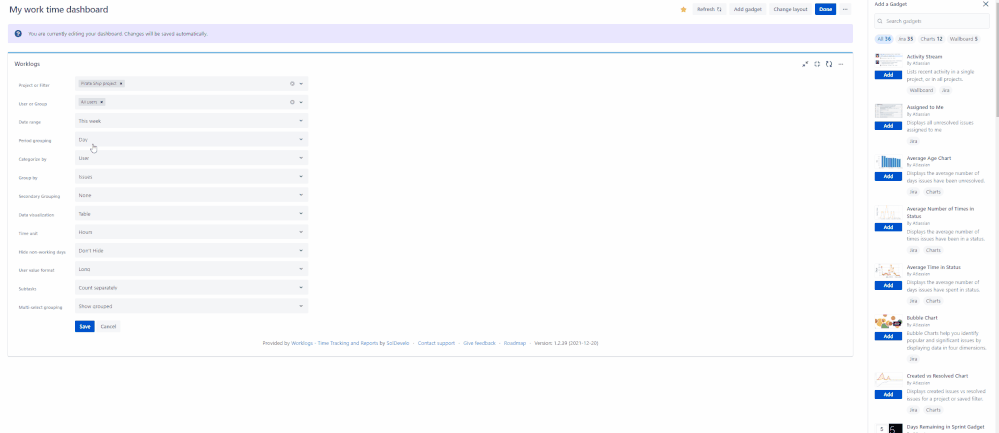Filter gadgets by Charts 12
Viewport: 999px width, 433px height.
pyautogui.click(x=931, y=39)
